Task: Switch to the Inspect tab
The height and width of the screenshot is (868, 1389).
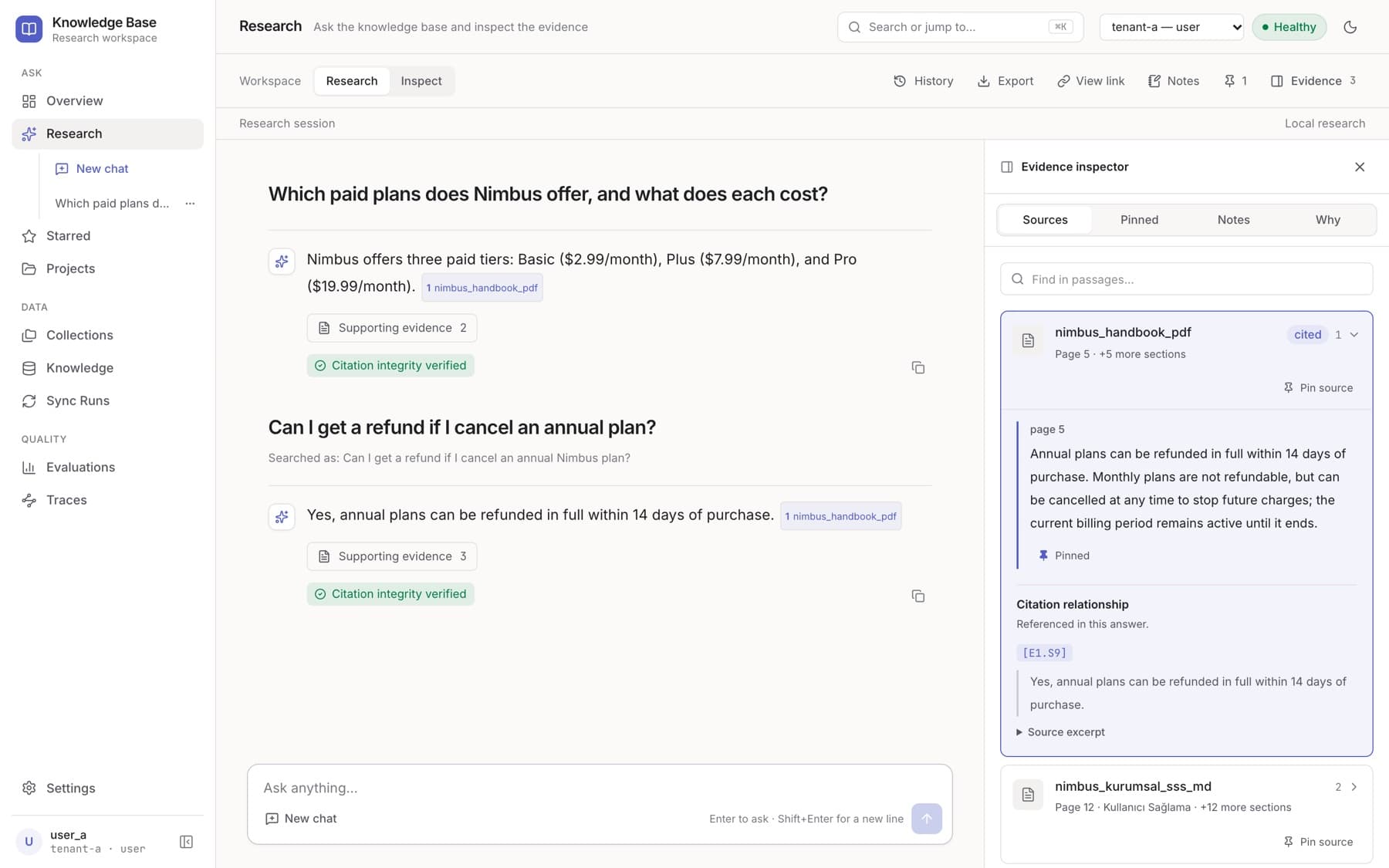Action: (421, 81)
